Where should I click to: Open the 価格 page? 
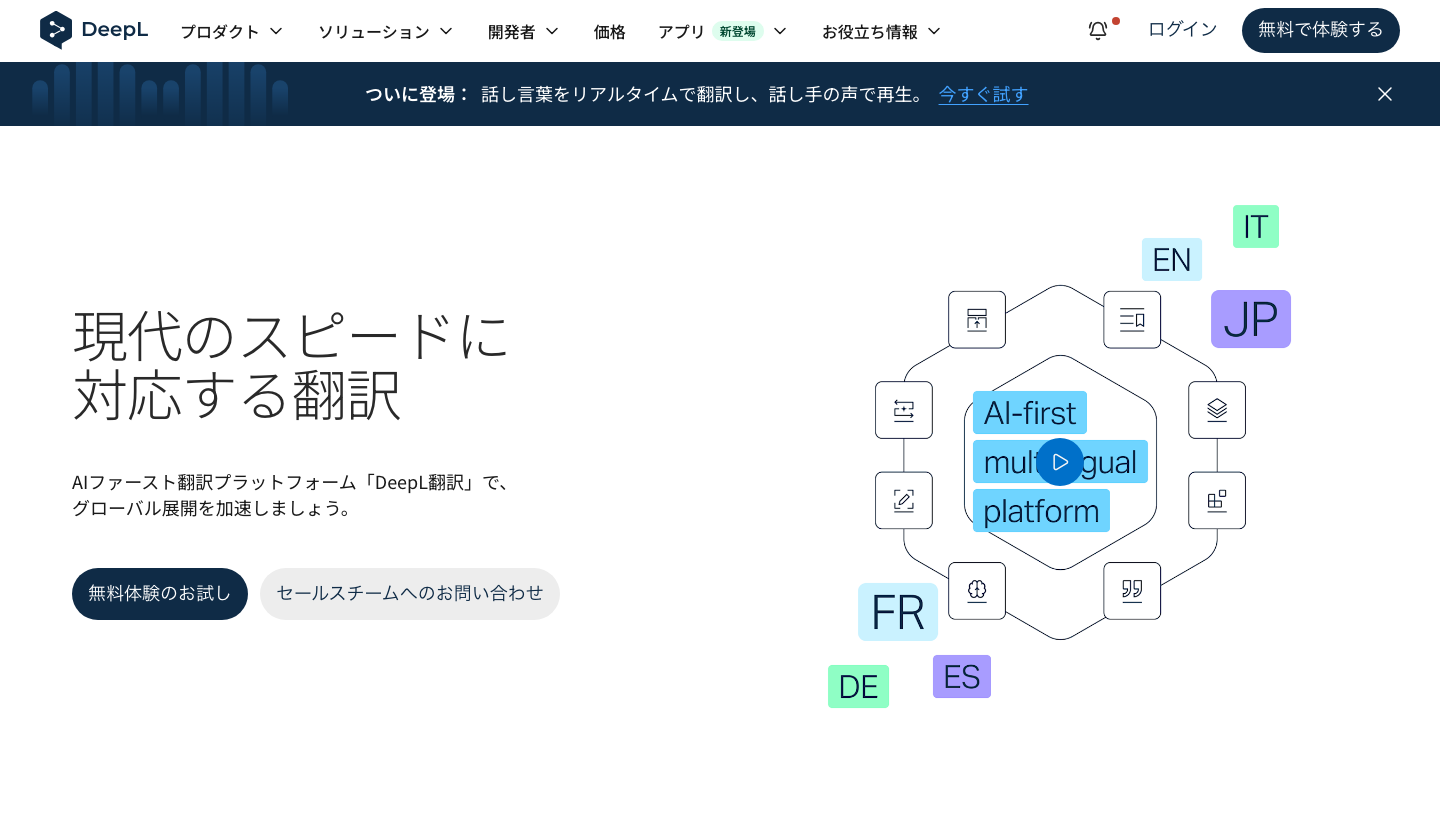(610, 31)
